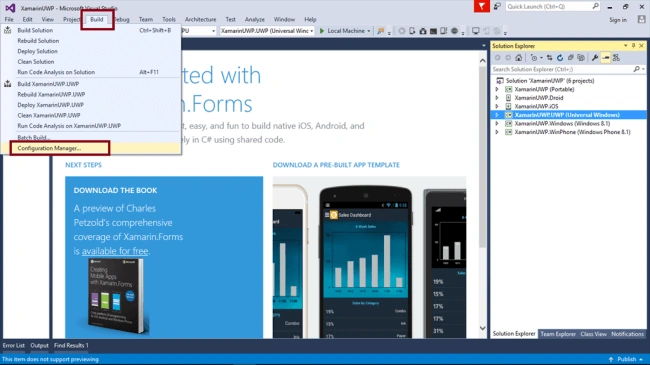Expand the XamarinUWP.iOS project node

(x=497, y=106)
